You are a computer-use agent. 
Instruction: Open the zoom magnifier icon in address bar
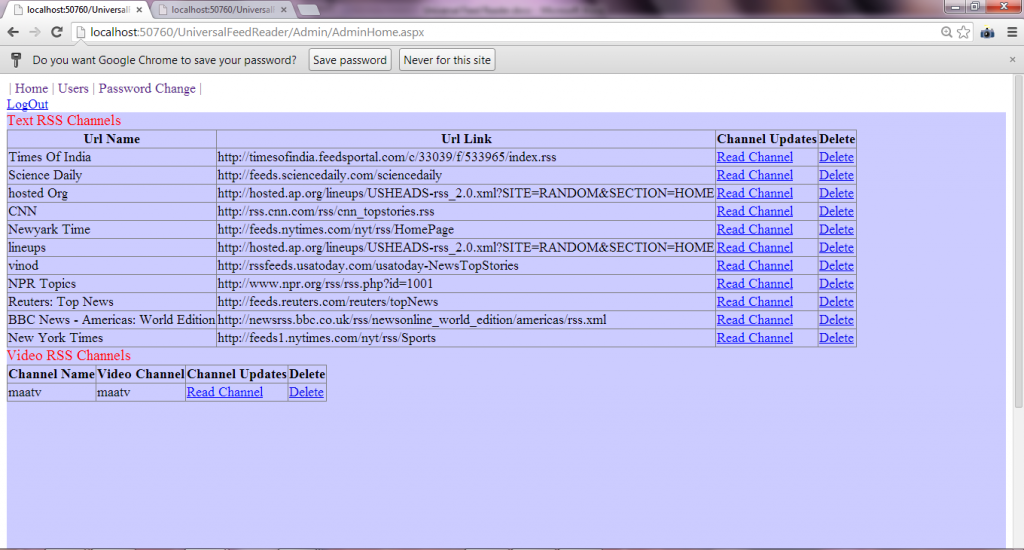click(x=946, y=32)
